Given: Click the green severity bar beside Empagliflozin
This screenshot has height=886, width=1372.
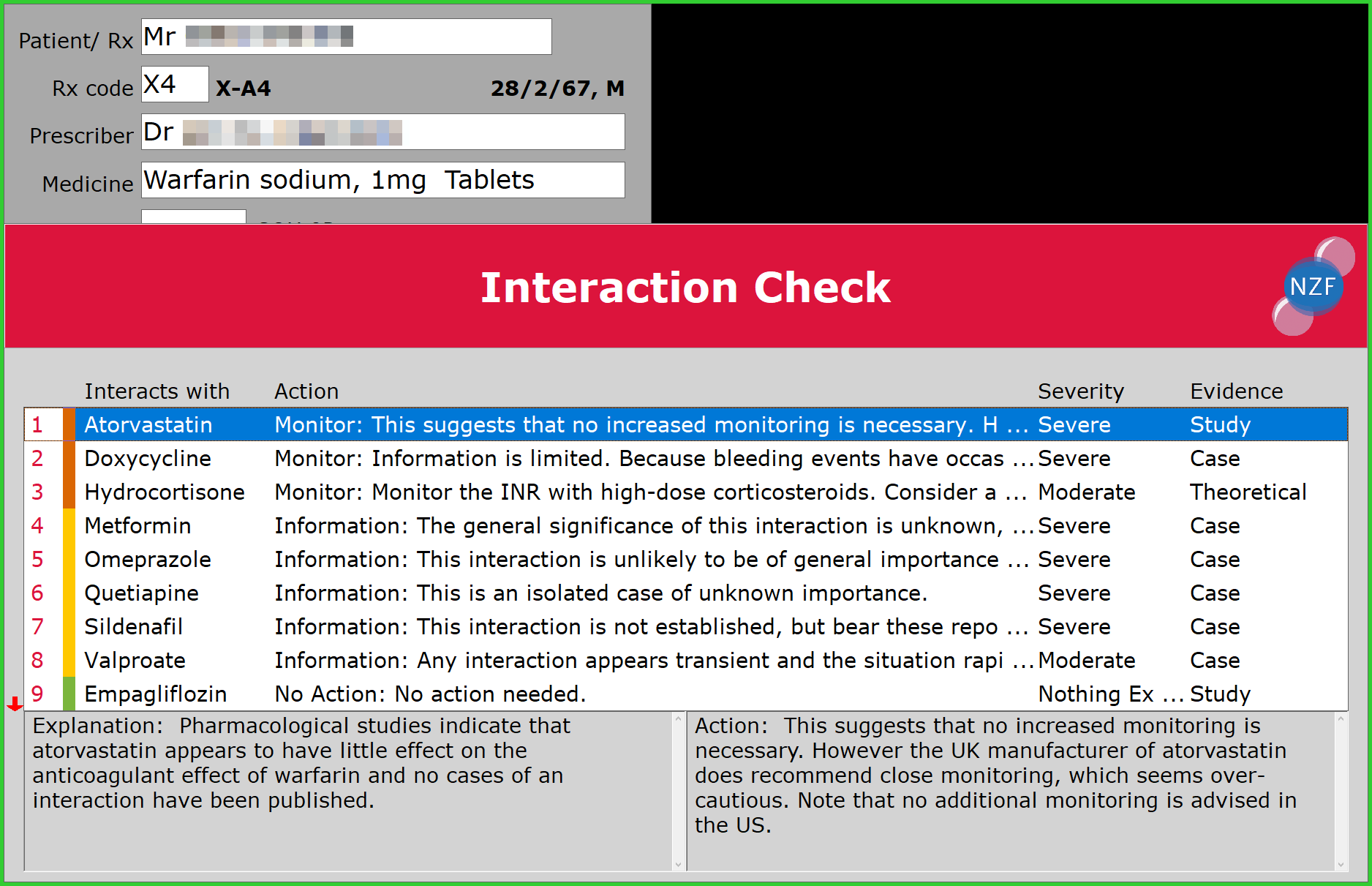Looking at the screenshot, I should pos(67,694).
